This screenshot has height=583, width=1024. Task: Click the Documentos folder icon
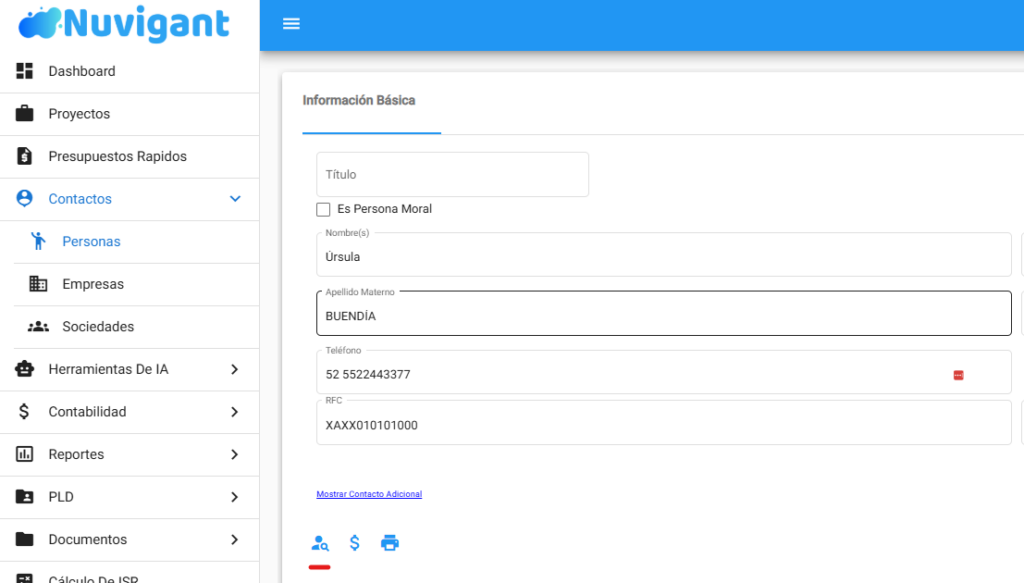coord(24,539)
